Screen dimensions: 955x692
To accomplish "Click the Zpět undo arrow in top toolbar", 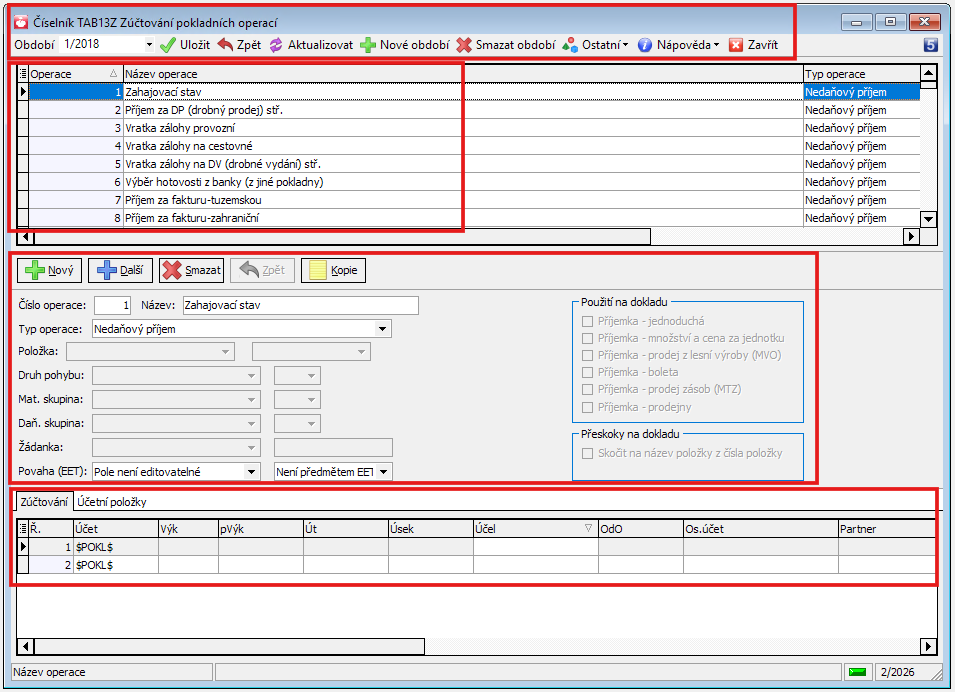I will tap(225, 45).
